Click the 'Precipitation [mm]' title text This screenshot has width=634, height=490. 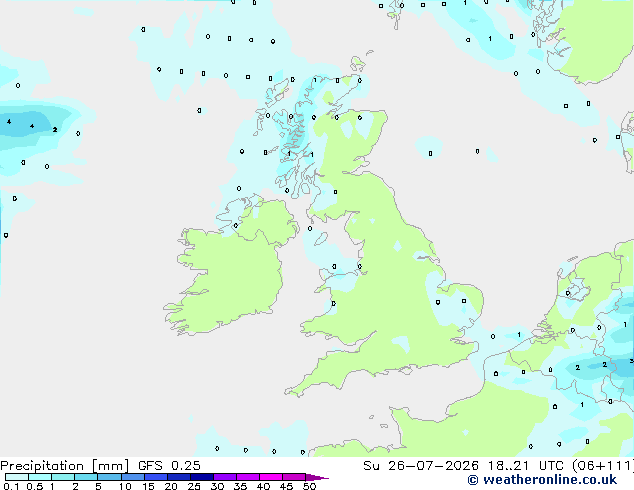[x=65, y=466]
